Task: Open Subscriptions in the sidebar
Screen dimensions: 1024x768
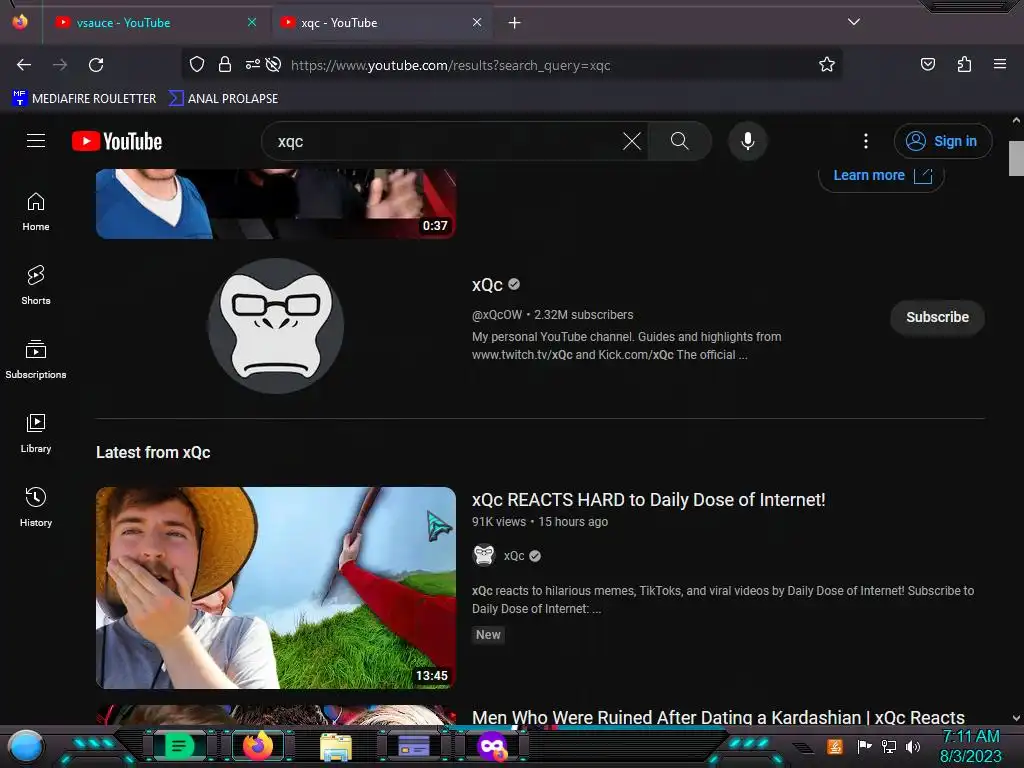Action: click(36, 359)
